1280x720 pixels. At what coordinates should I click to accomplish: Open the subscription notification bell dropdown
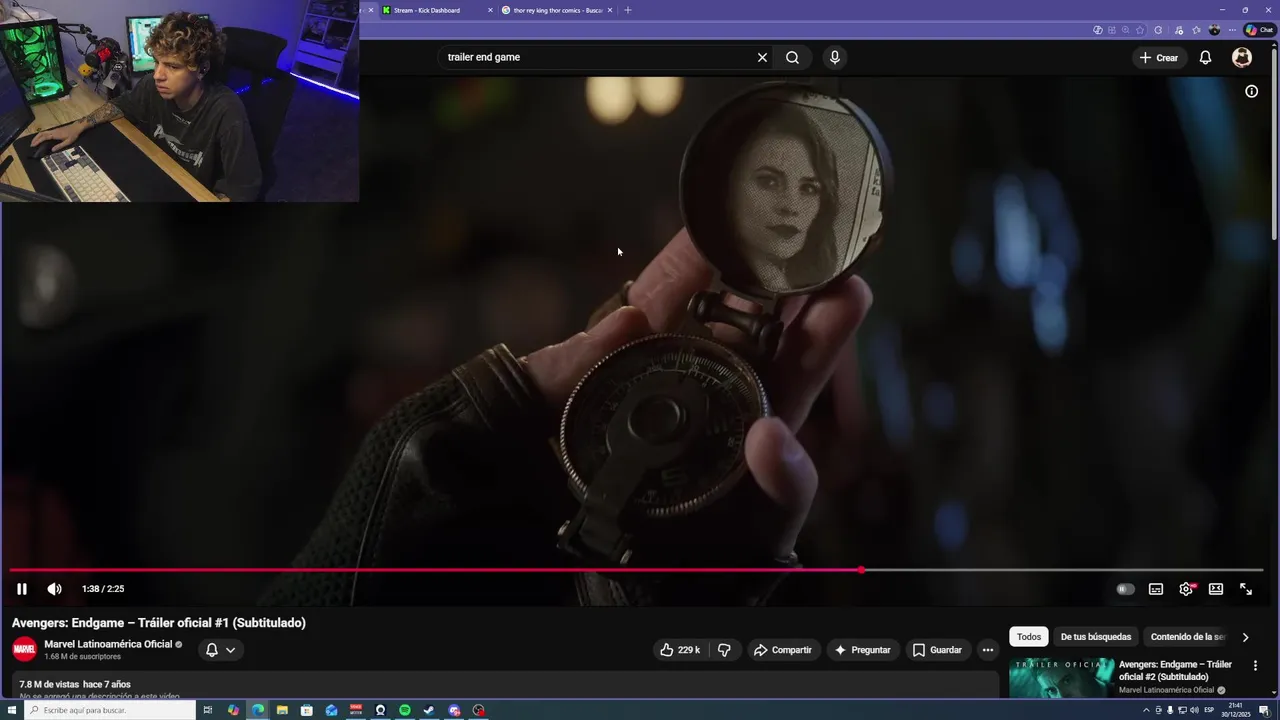coord(220,650)
